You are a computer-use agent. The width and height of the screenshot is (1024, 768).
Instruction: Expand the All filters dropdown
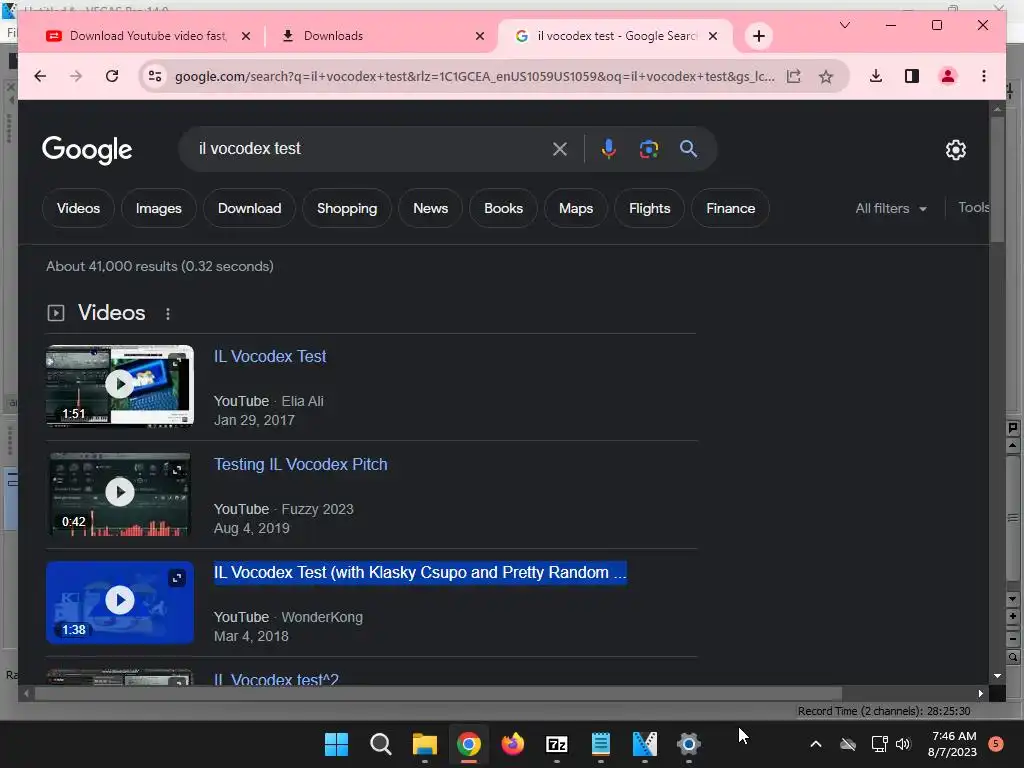(891, 208)
